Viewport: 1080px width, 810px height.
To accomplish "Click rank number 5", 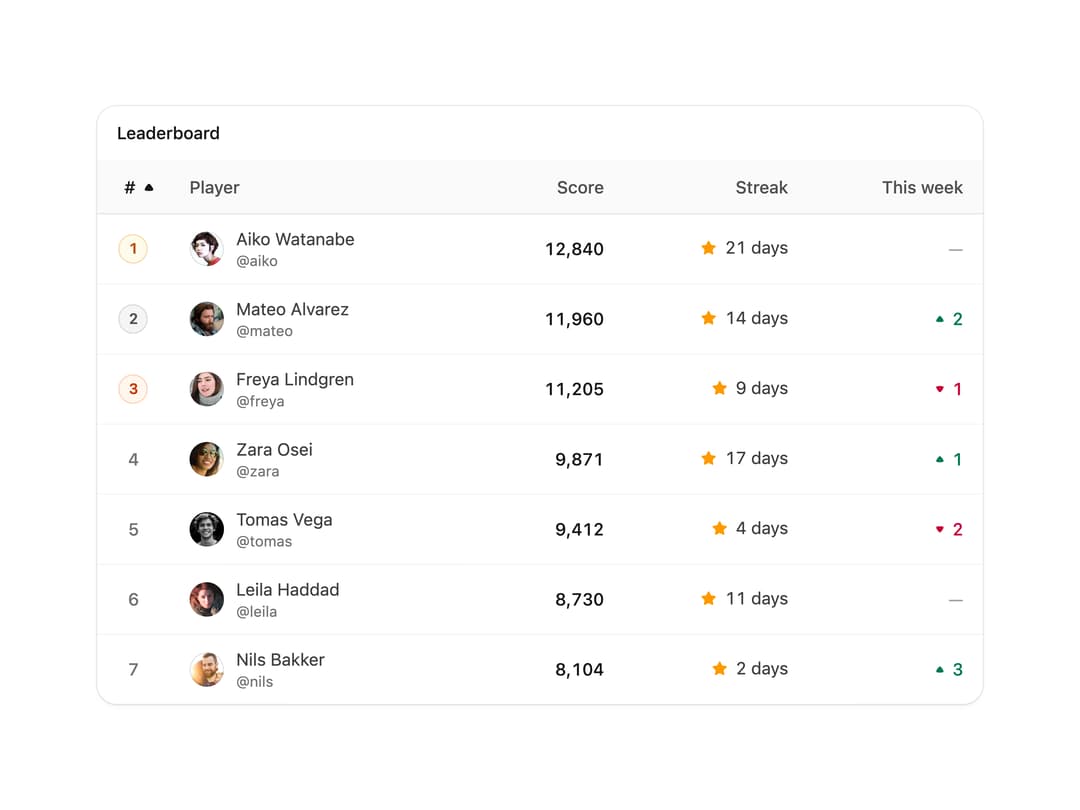I will point(134,530).
